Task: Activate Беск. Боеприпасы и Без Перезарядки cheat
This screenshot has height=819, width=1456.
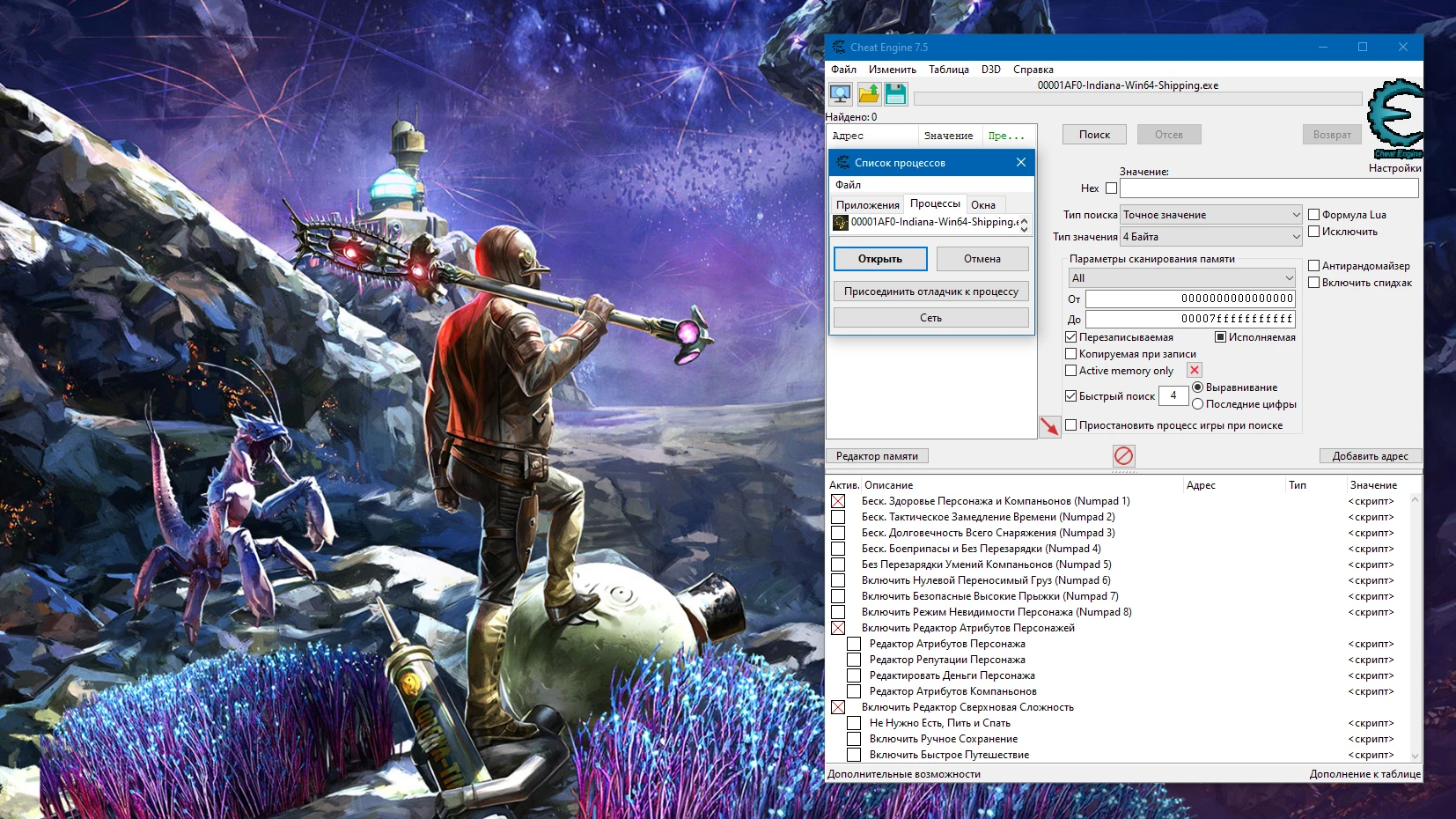Action: 839,548
